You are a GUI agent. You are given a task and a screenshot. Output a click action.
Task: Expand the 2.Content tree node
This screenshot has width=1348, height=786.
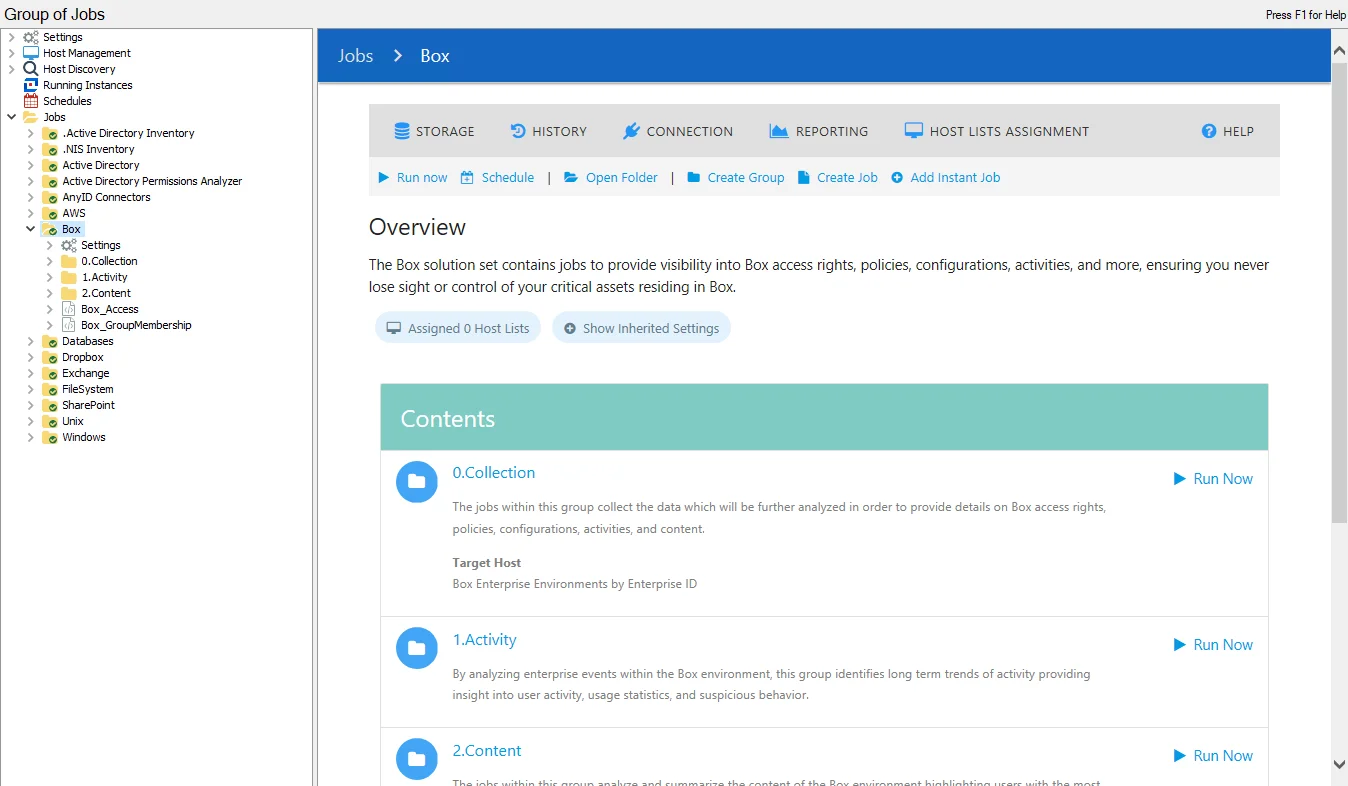point(50,293)
